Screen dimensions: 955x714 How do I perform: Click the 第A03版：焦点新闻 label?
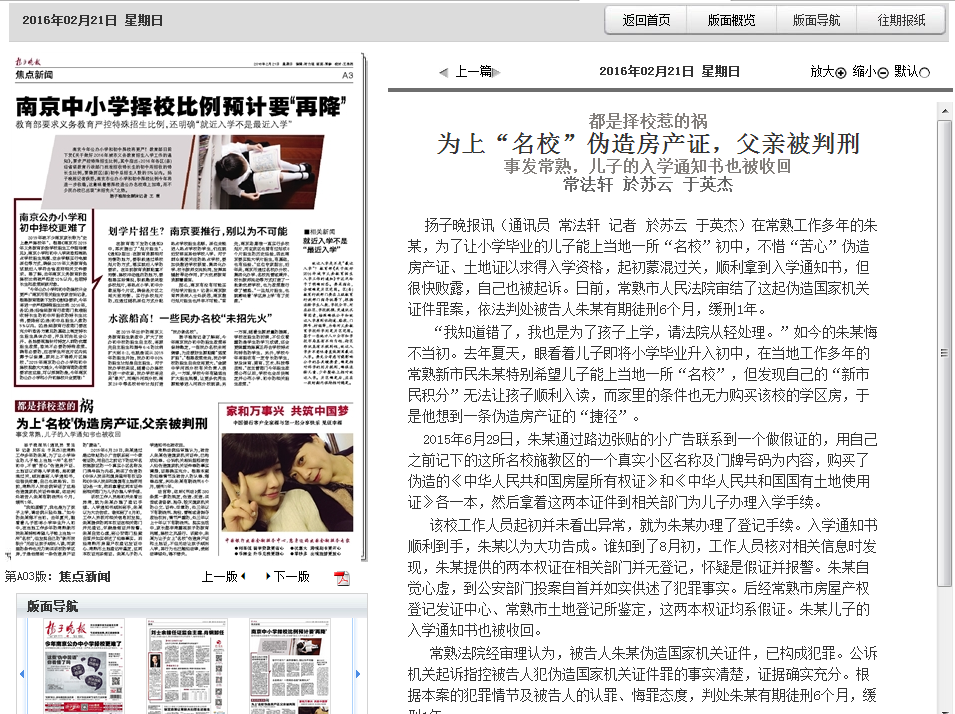pos(57,576)
